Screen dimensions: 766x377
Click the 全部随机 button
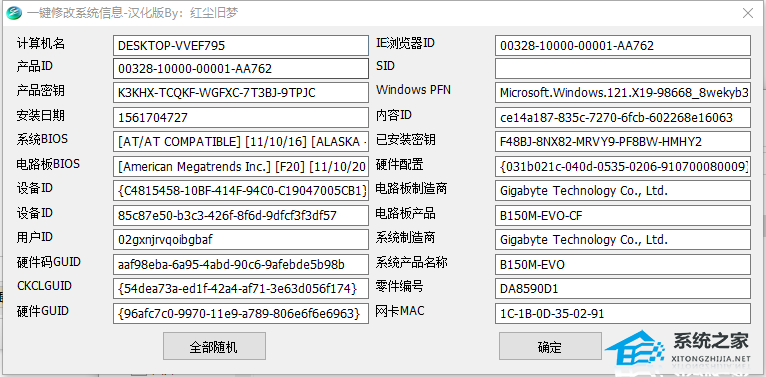214,347
